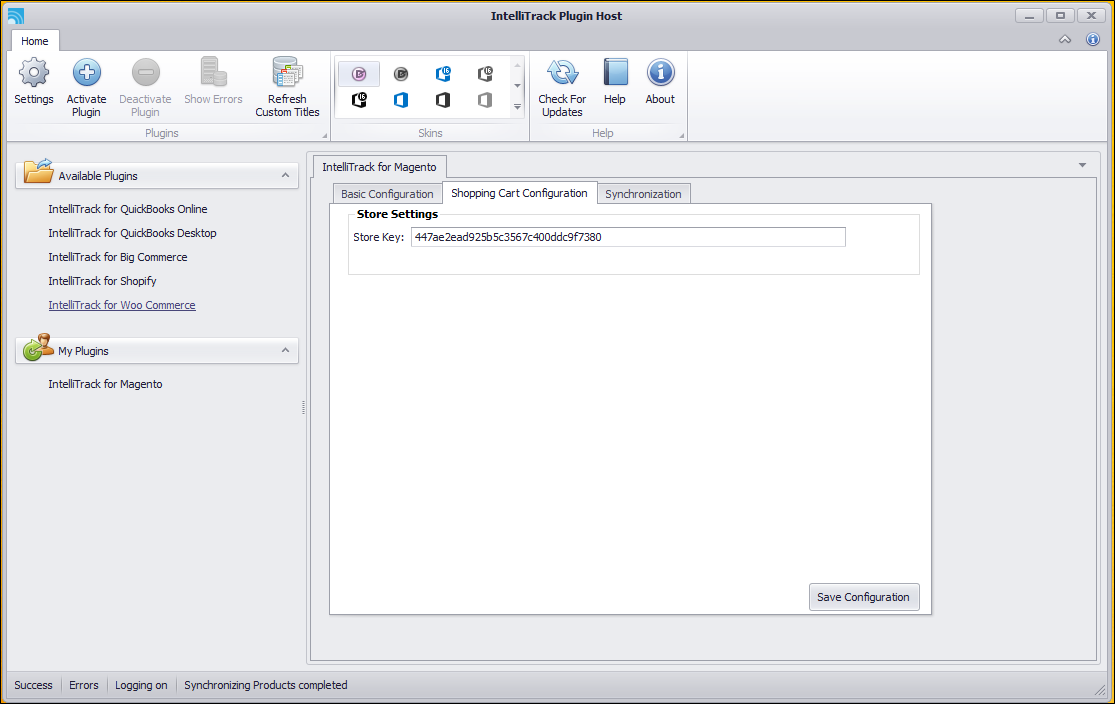
Task: Open the Plugins group dialog launcher
Action: pyautogui.click(x=324, y=135)
